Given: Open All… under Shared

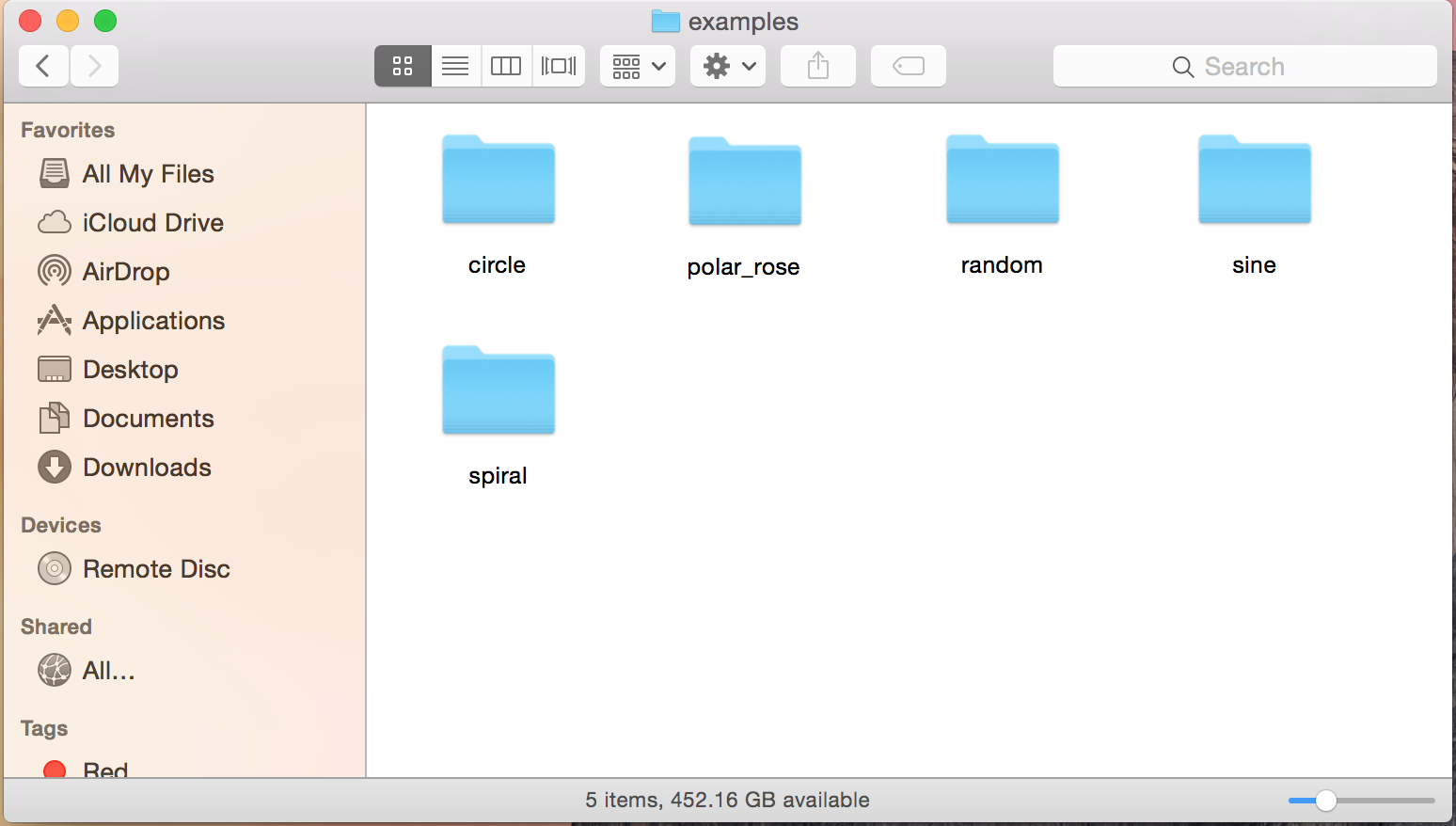Looking at the screenshot, I should coord(184,670).
